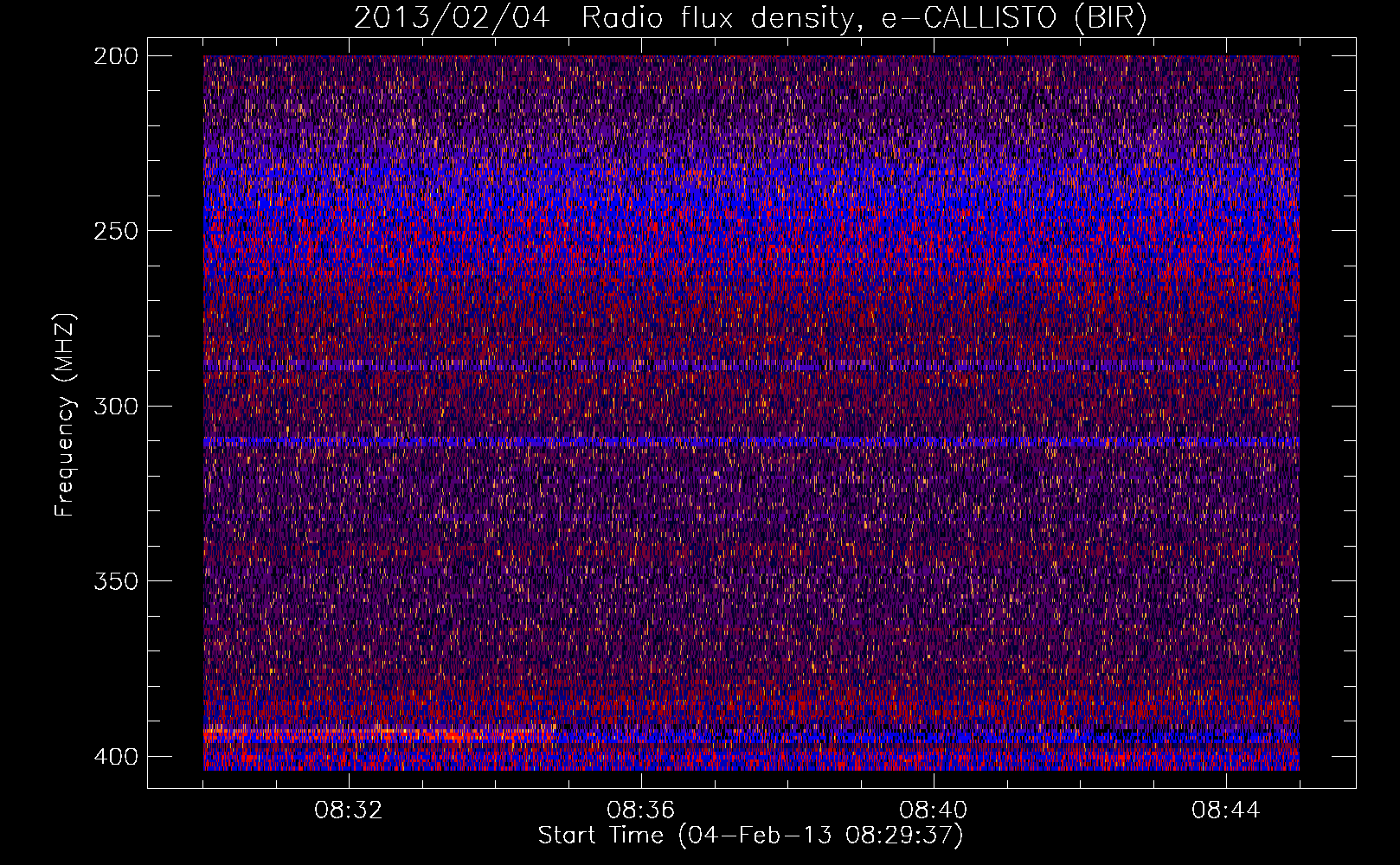Select the 'Frequency (MHZ)' axis label
1400x865 pixels.
pos(65,414)
